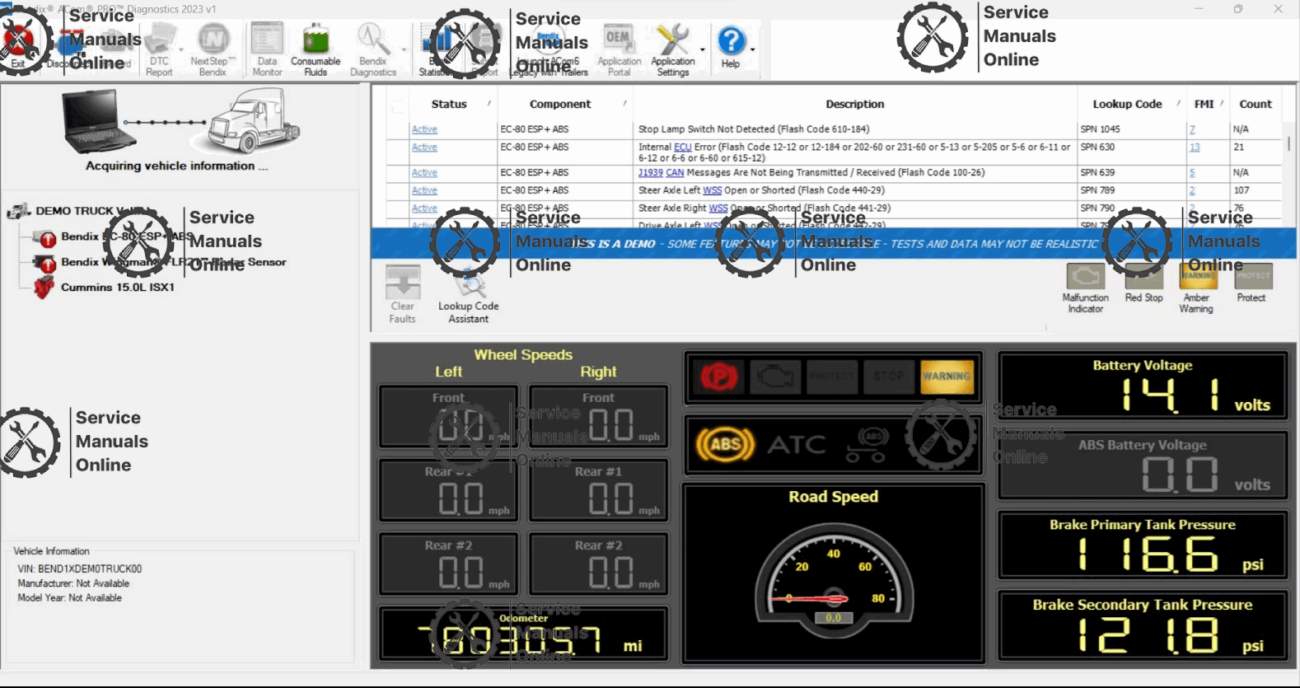1300x688 pixels.
Task: Select the Cummins 15.0L ISX1 tree item
Action: pos(118,287)
